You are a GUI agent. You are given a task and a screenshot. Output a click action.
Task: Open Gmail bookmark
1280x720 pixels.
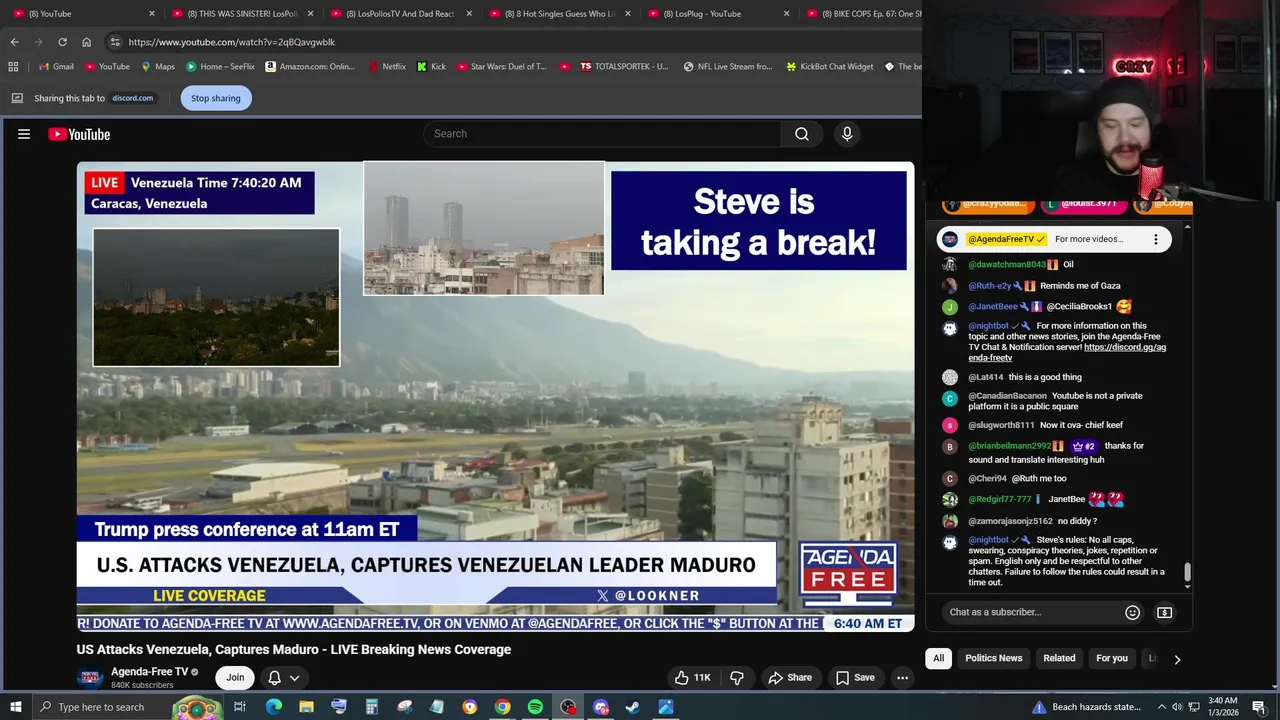[54, 67]
